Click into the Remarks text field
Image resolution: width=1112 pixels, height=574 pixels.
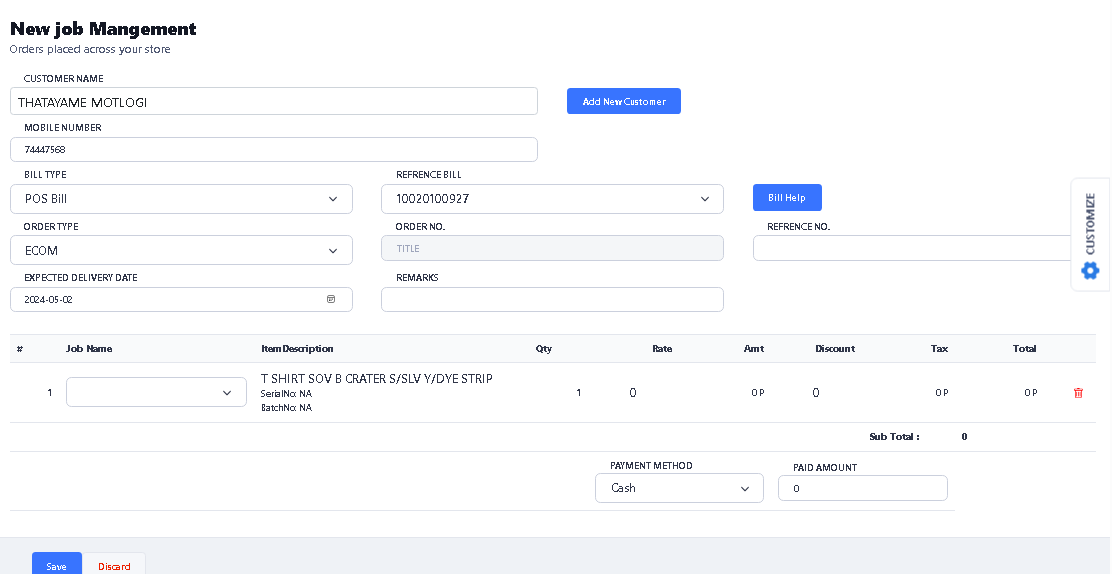tap(552, 300)
